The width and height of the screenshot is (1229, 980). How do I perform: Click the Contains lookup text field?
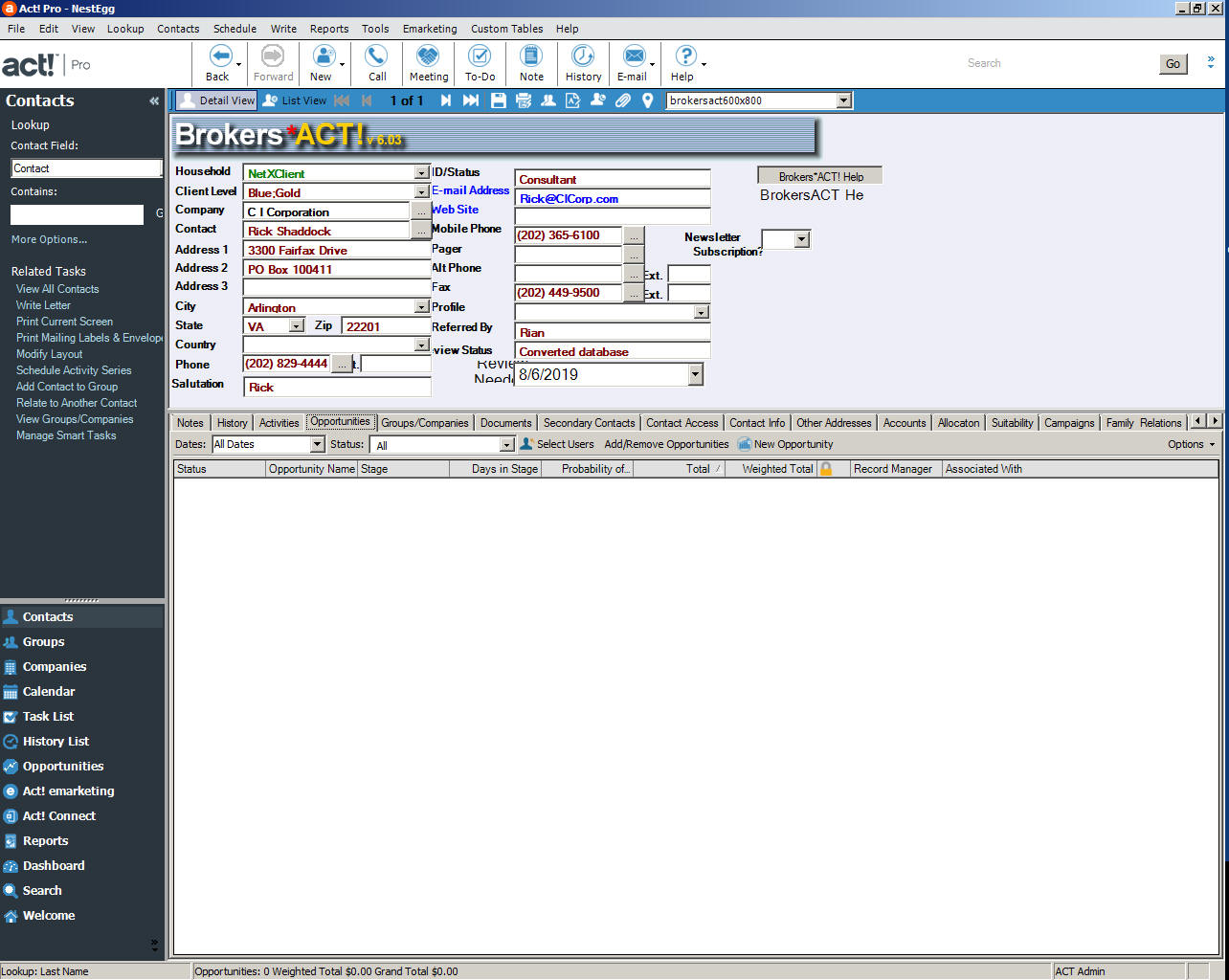point(77,214)
